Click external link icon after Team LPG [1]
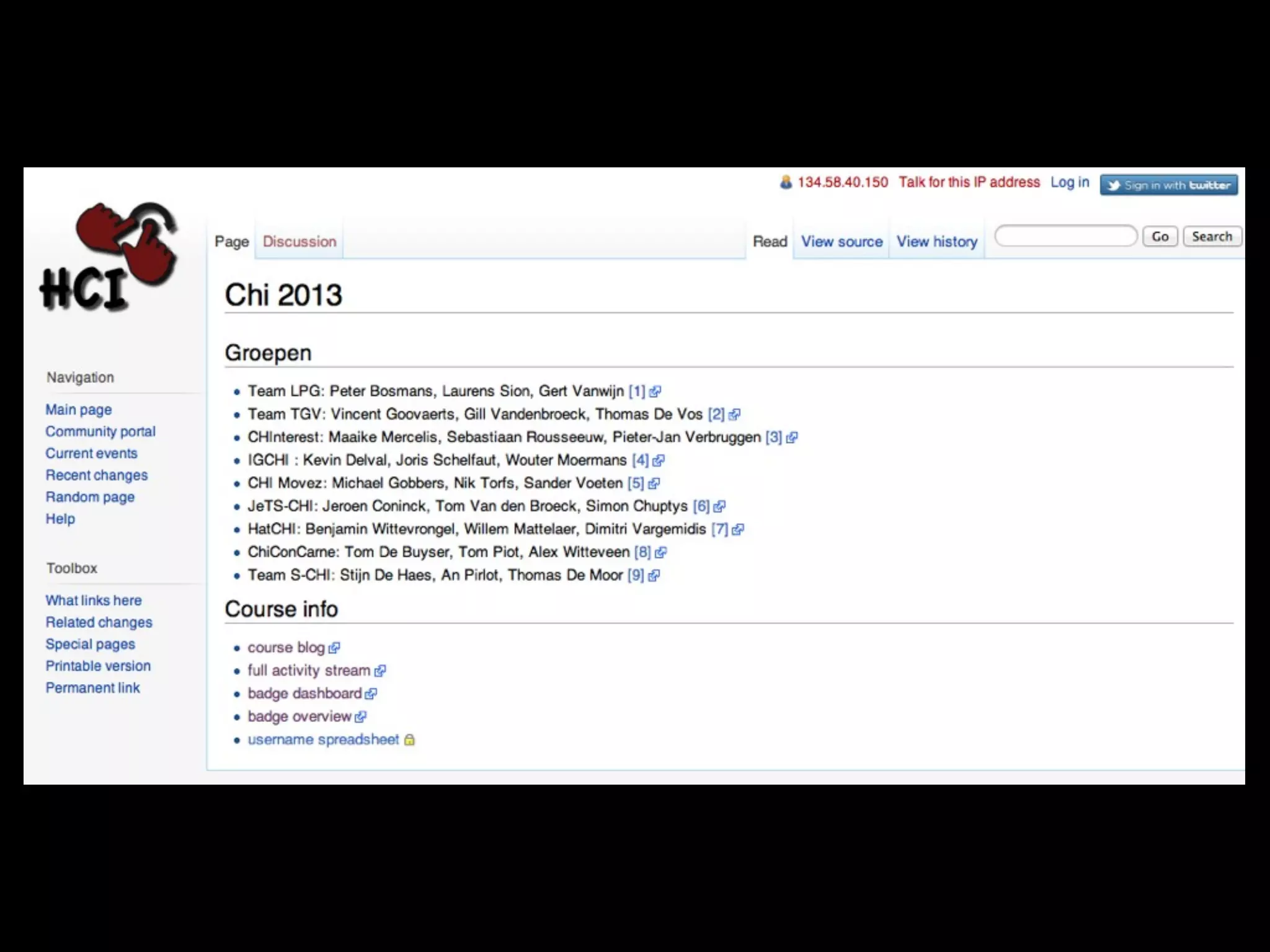The image size is (1270, 952). pyautogui.click(x=655, y=392)
